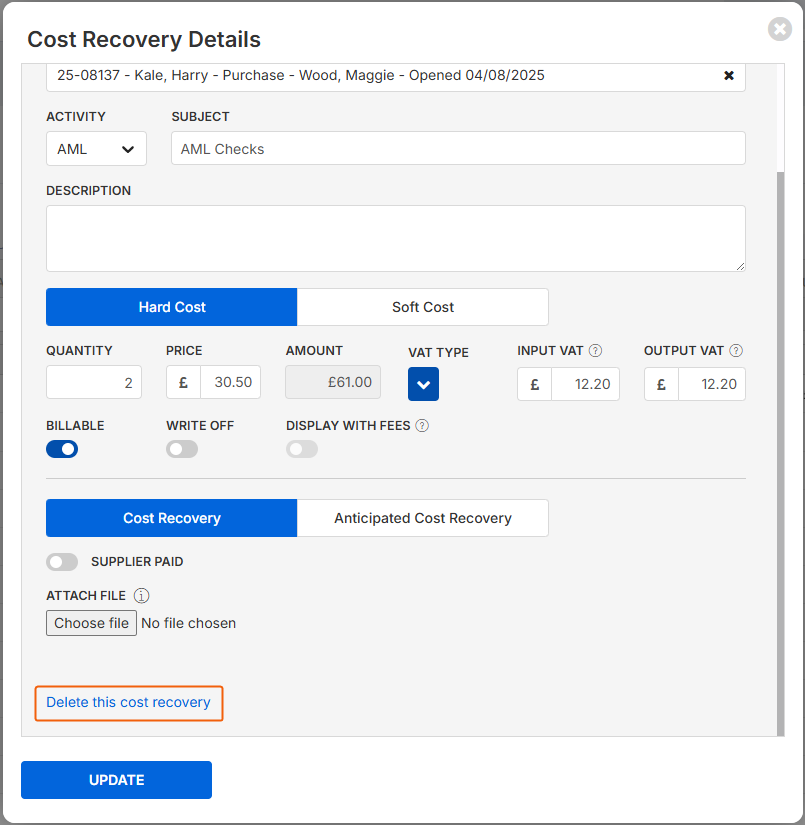
Task: Turn off the Billable toggle
Action: pos(62,449)
